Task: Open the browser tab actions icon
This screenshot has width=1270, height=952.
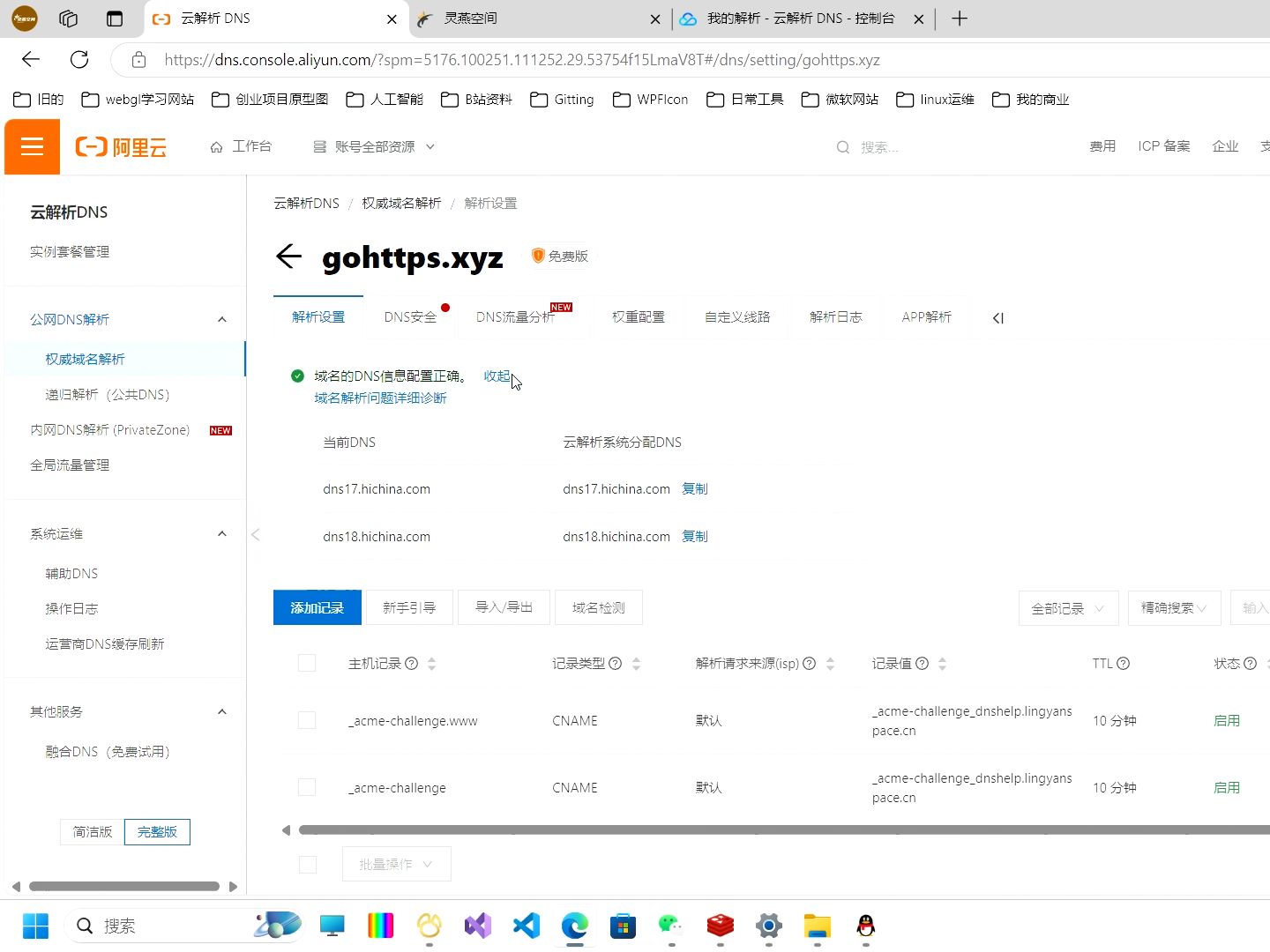Action: tap(114, 19)
